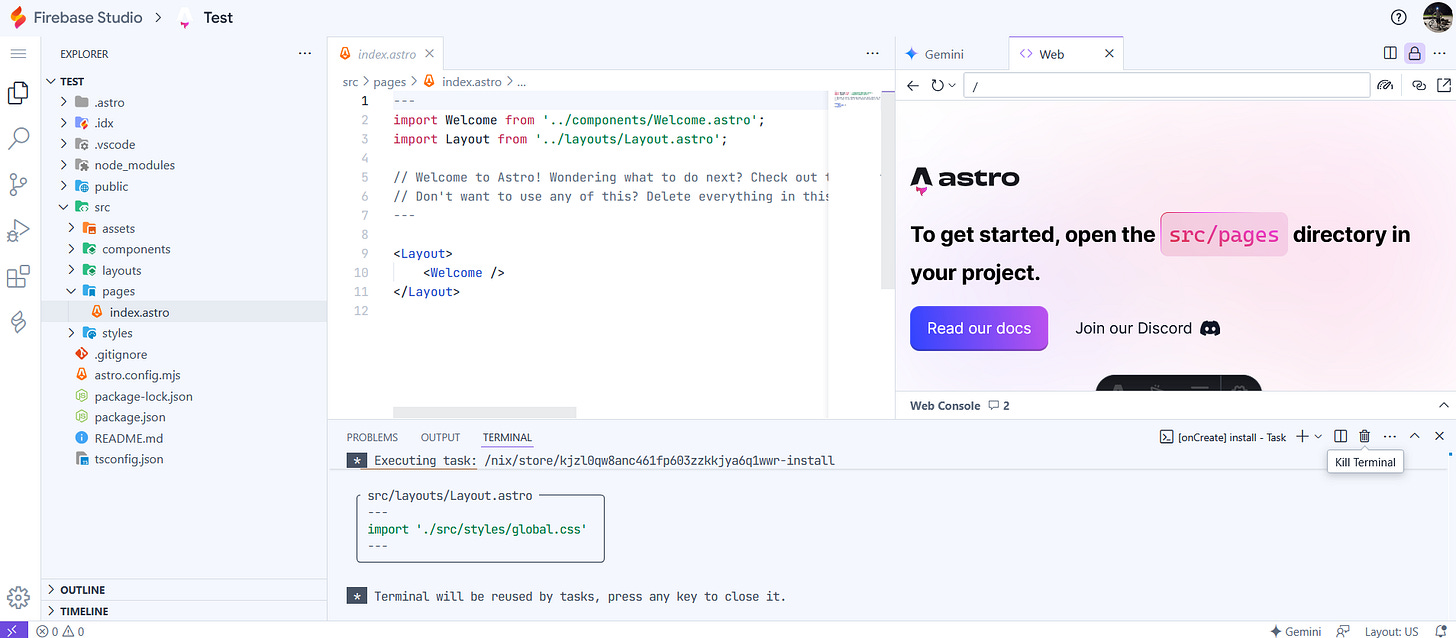Click the Firebase Studio logo
The width and height of the screenshot is (1456, 638).
point(16,17)
